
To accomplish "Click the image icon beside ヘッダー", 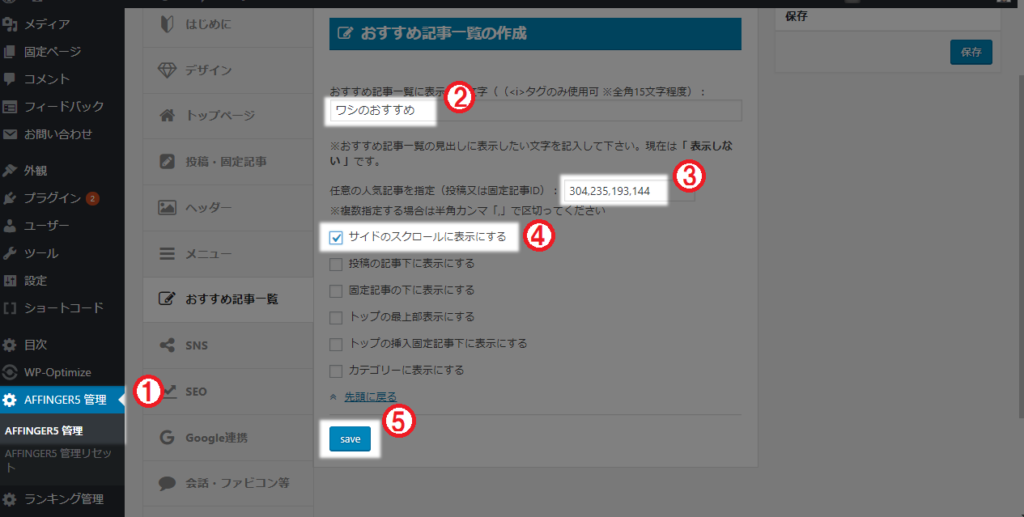I will [167, 207].
